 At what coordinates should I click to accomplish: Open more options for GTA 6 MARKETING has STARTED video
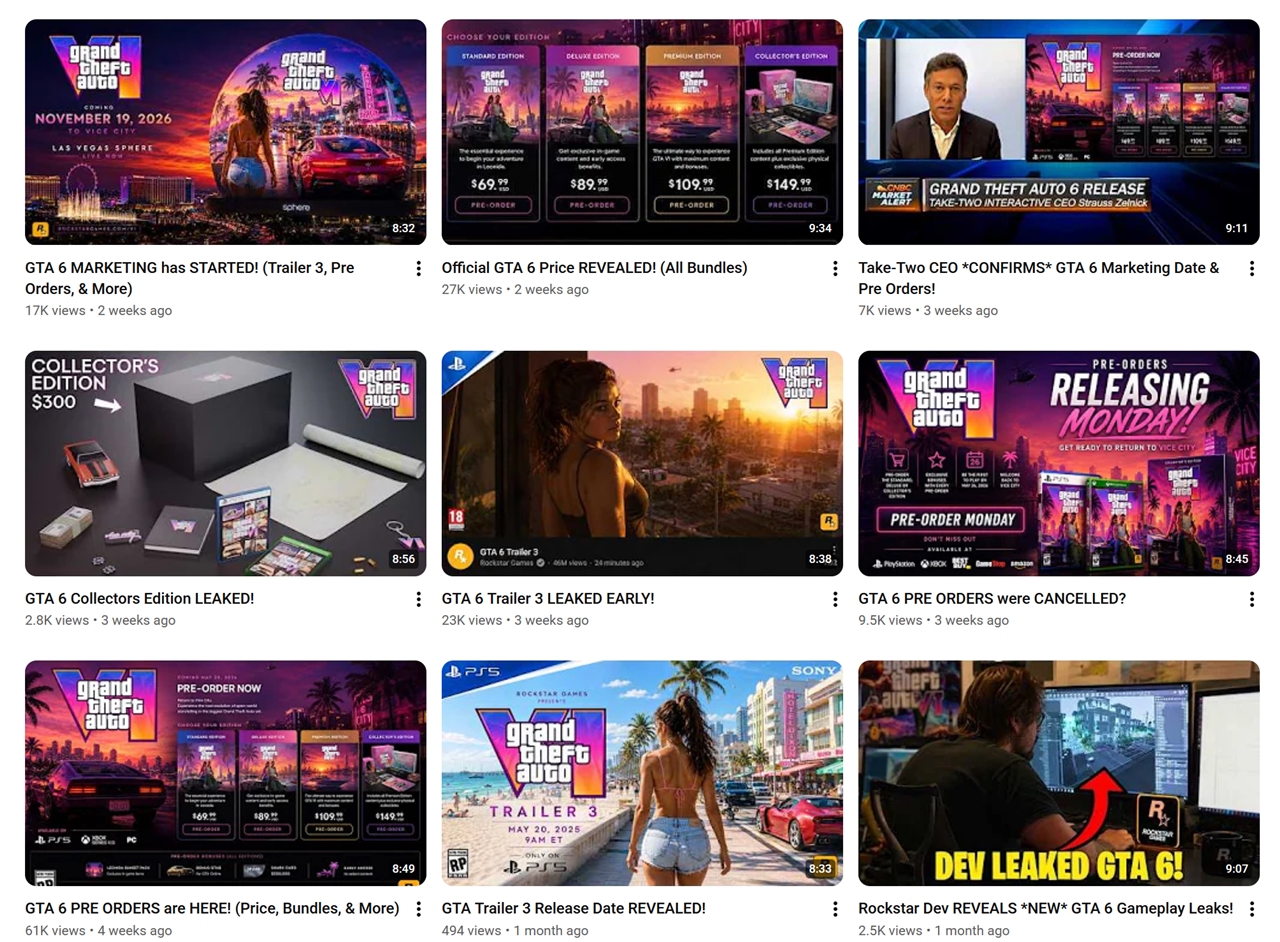[418, 268]
